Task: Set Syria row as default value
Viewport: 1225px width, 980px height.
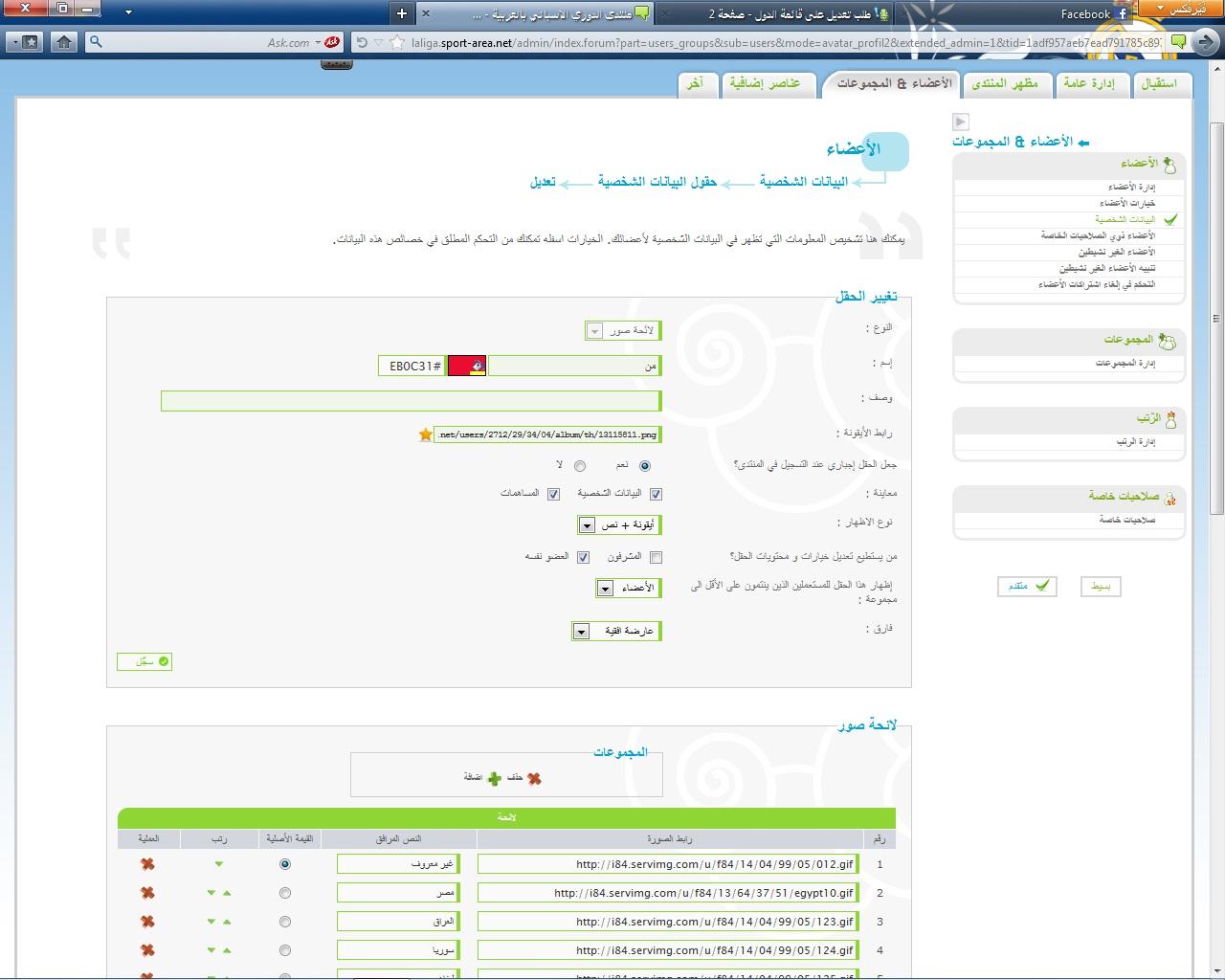Action: point(284,950)
